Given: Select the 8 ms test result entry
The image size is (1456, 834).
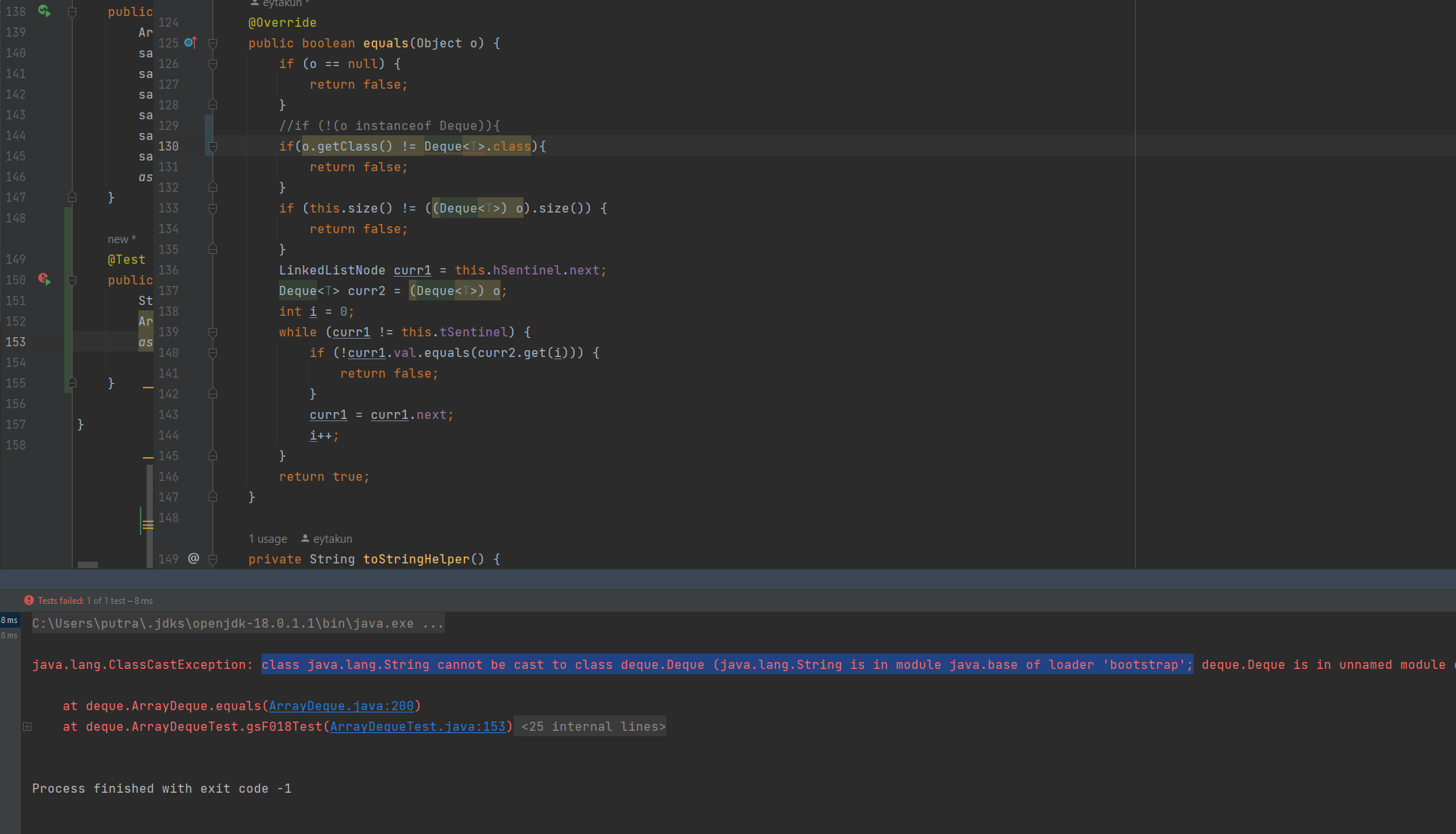Looking at the screenshot, I should pyautogui.click(x=9, y=620).
